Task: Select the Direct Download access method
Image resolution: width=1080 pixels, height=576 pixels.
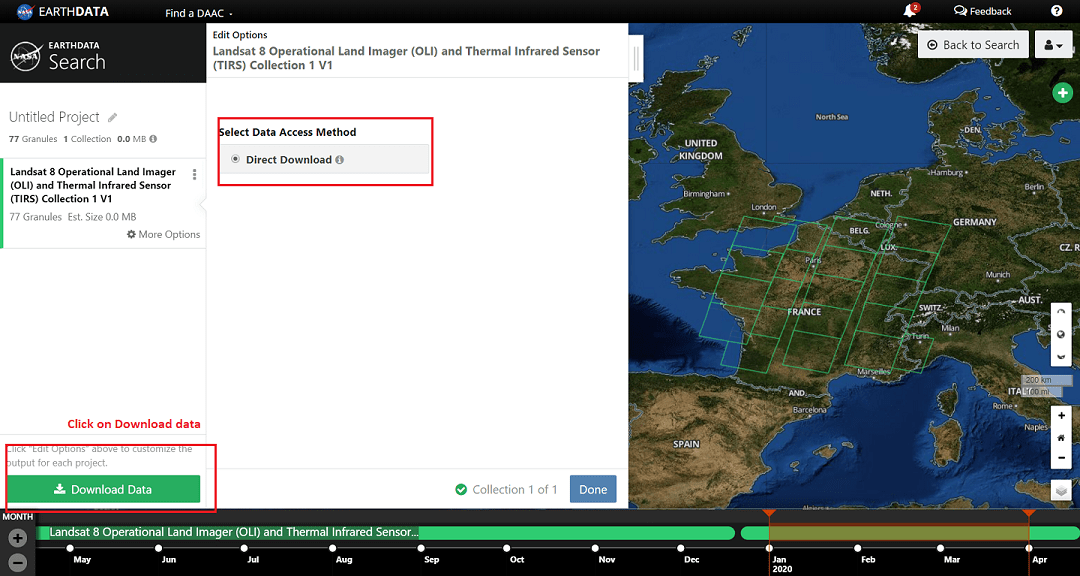Action: point(236,159)
